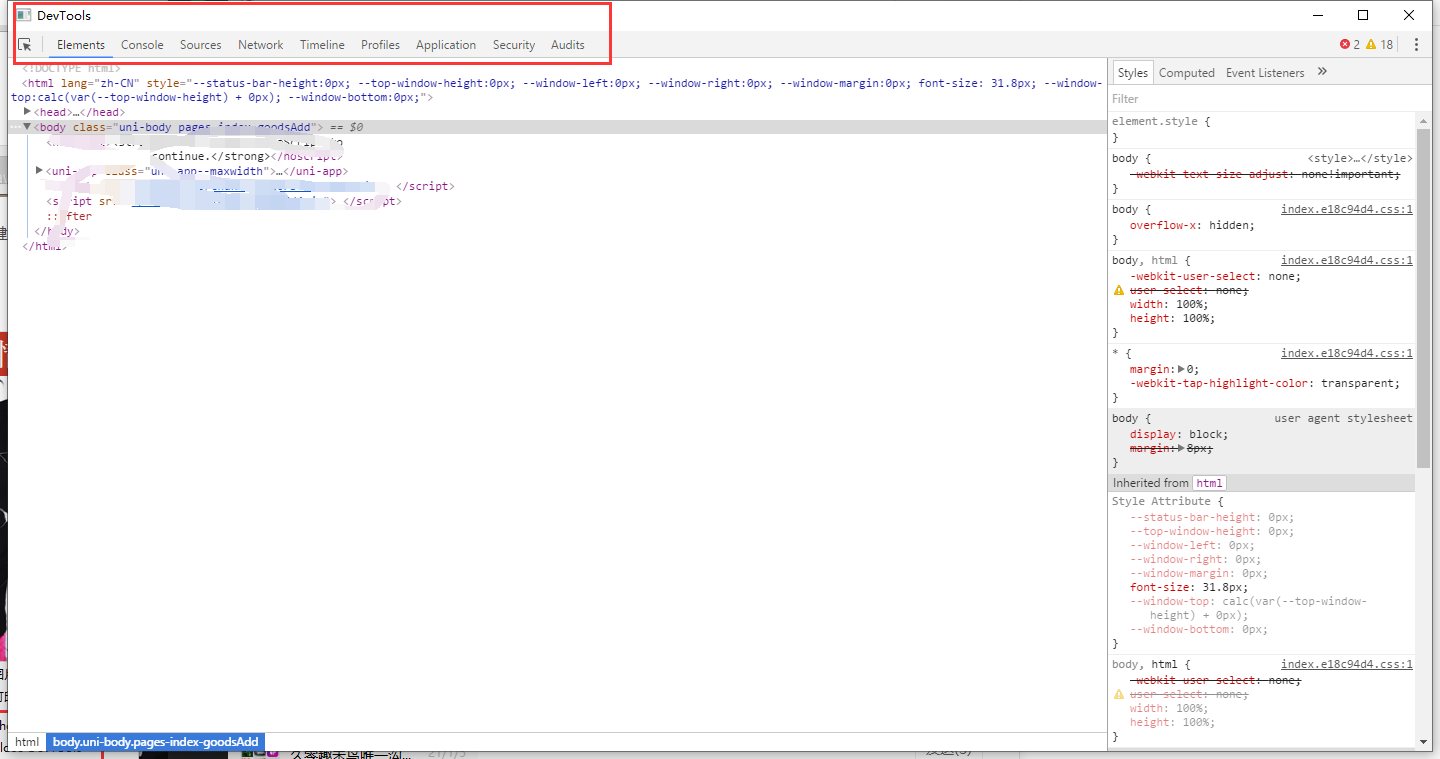This screenshot has width=1440, height=759.
Task: Maximize the DevTools window
Action: 1362,15
